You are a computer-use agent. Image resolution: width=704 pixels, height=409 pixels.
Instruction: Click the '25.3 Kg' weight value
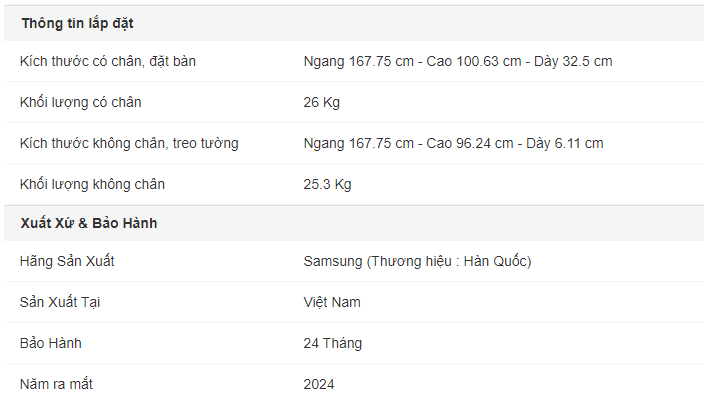point(327,185)
